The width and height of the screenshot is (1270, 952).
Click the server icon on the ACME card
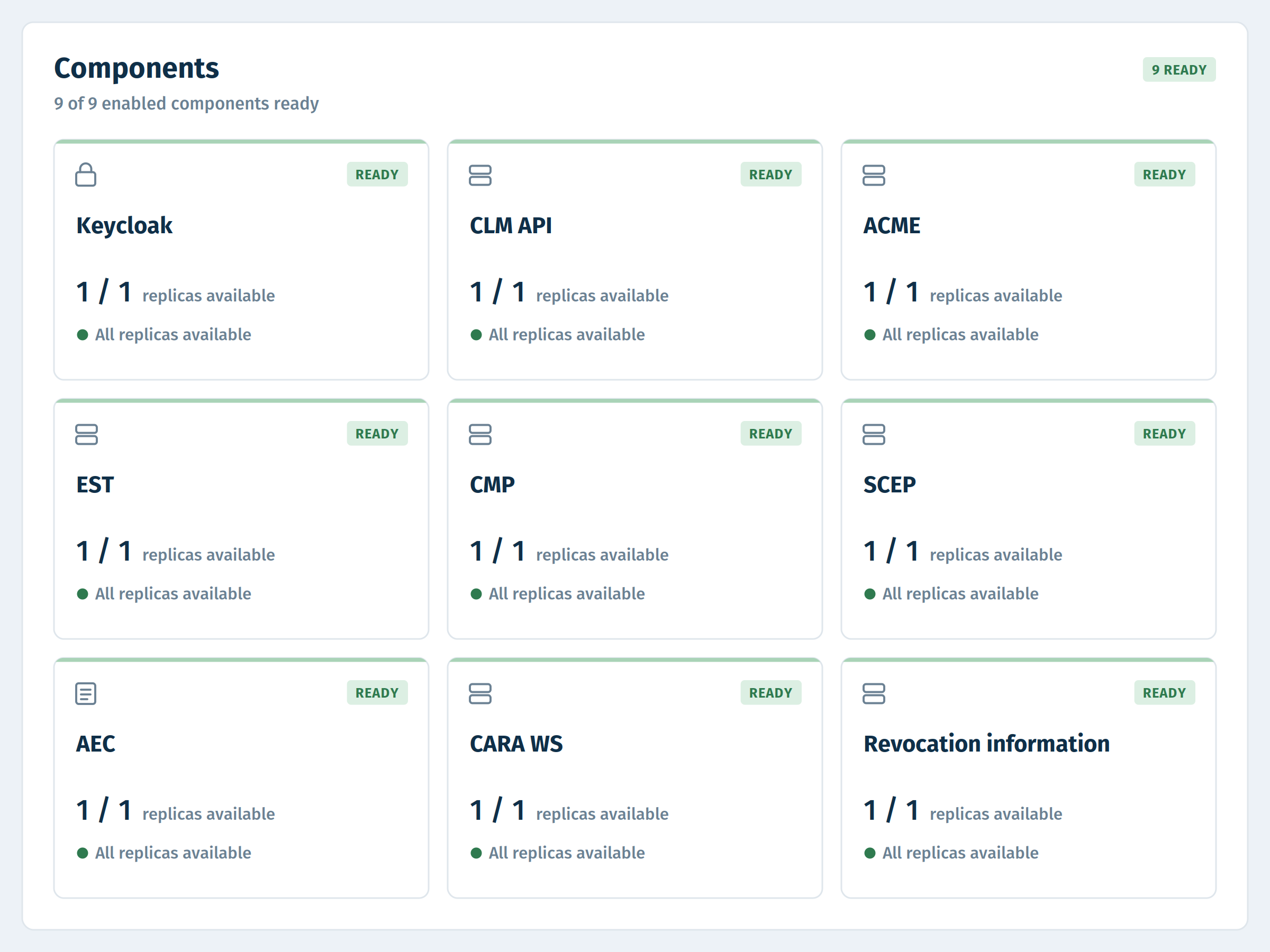(x=874, y=175)
